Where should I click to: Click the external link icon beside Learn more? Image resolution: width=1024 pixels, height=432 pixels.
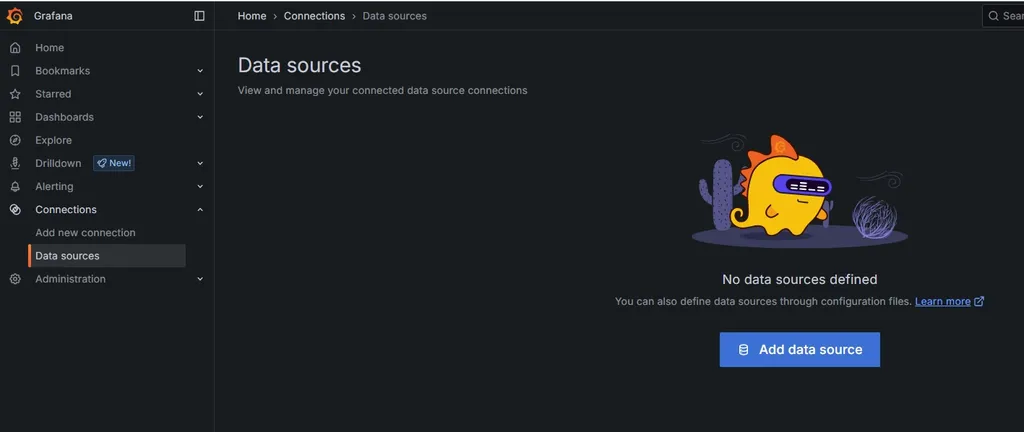979,301
